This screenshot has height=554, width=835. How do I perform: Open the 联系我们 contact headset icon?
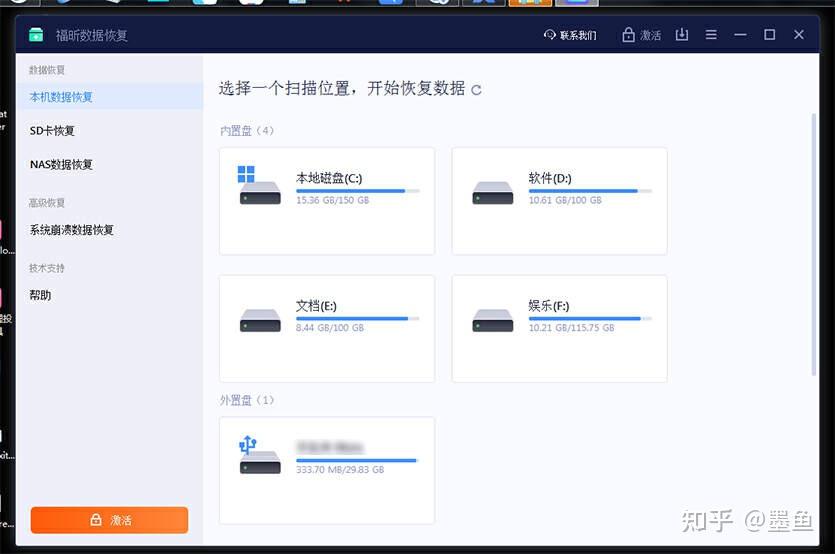click(550, 35)
